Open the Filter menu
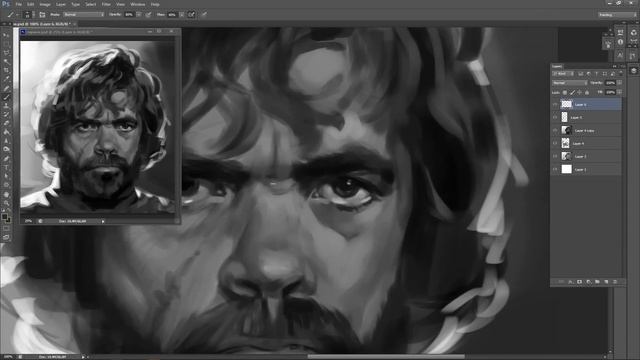The width and height of the screenshot is (640, 360). coord(106,4)
